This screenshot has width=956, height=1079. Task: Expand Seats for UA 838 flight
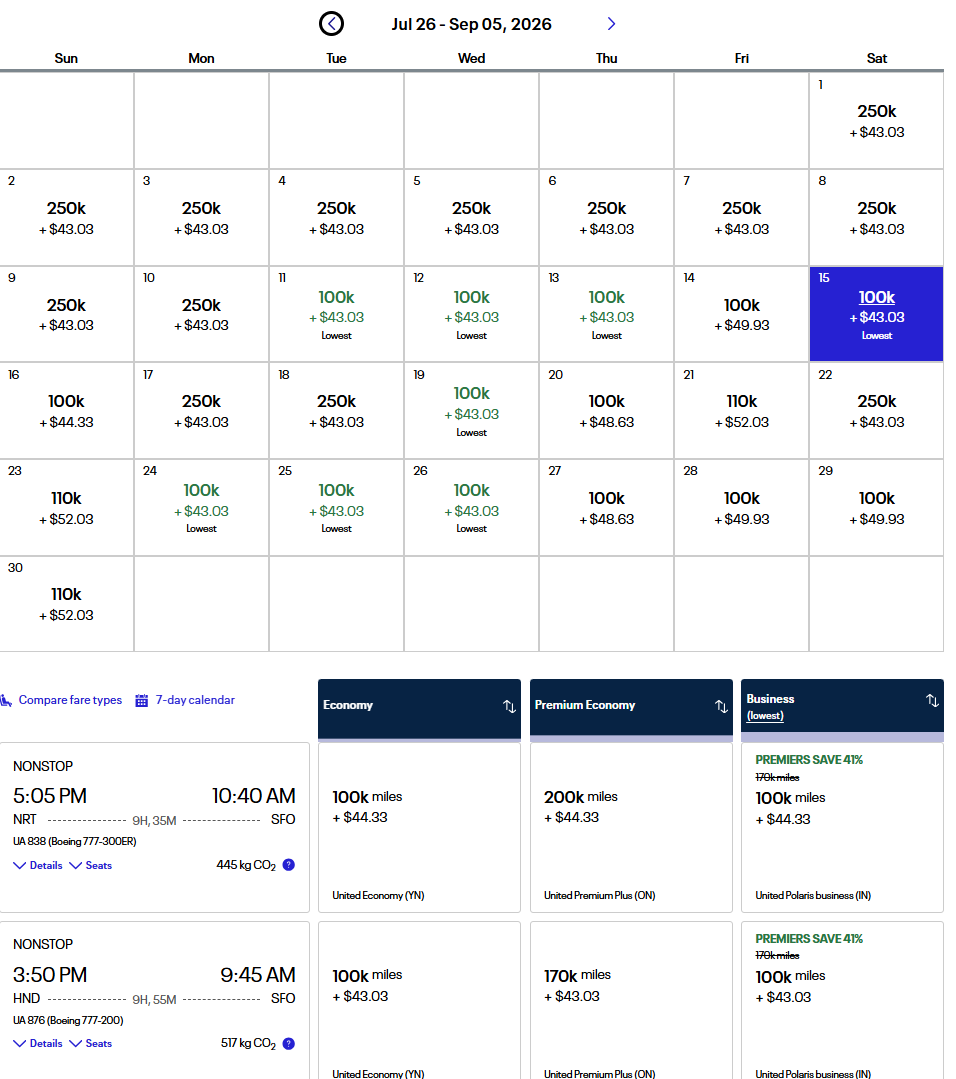click(x=91, y=865)
